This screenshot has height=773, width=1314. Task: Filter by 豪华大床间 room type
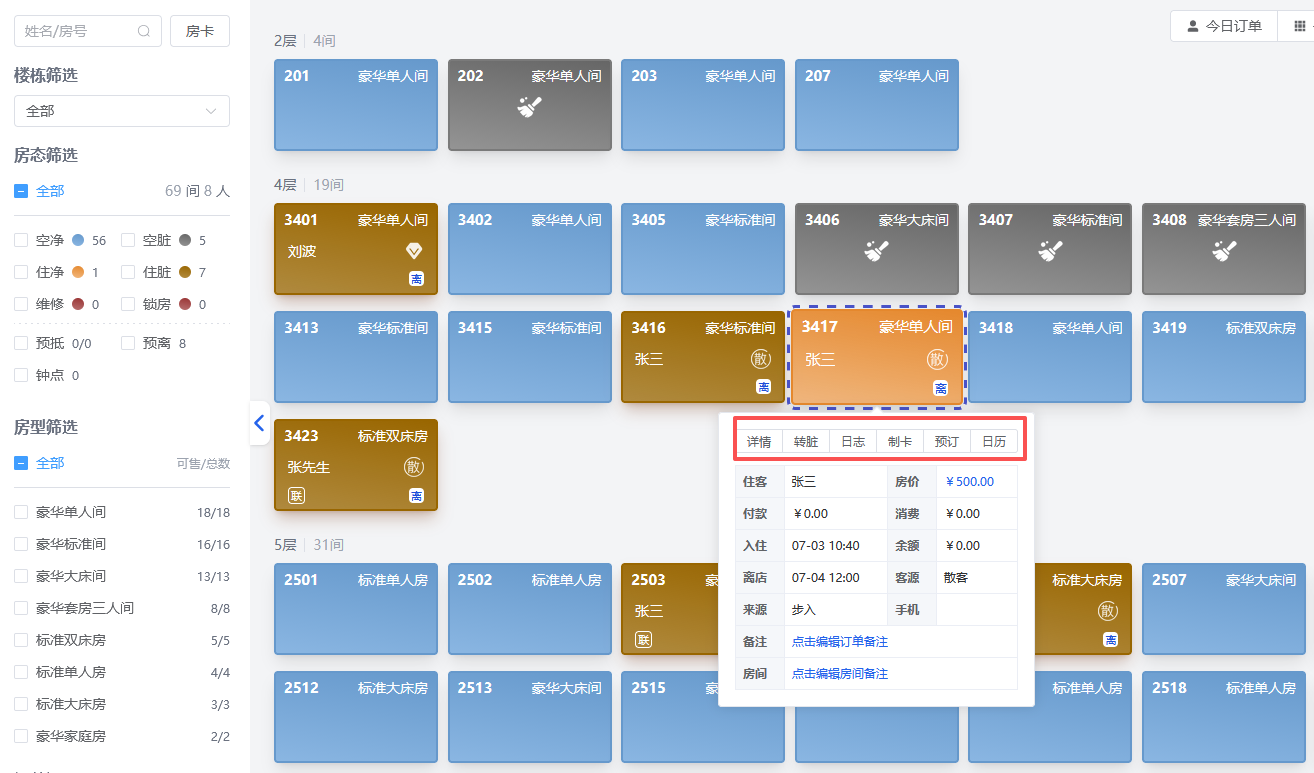(21, 576)
